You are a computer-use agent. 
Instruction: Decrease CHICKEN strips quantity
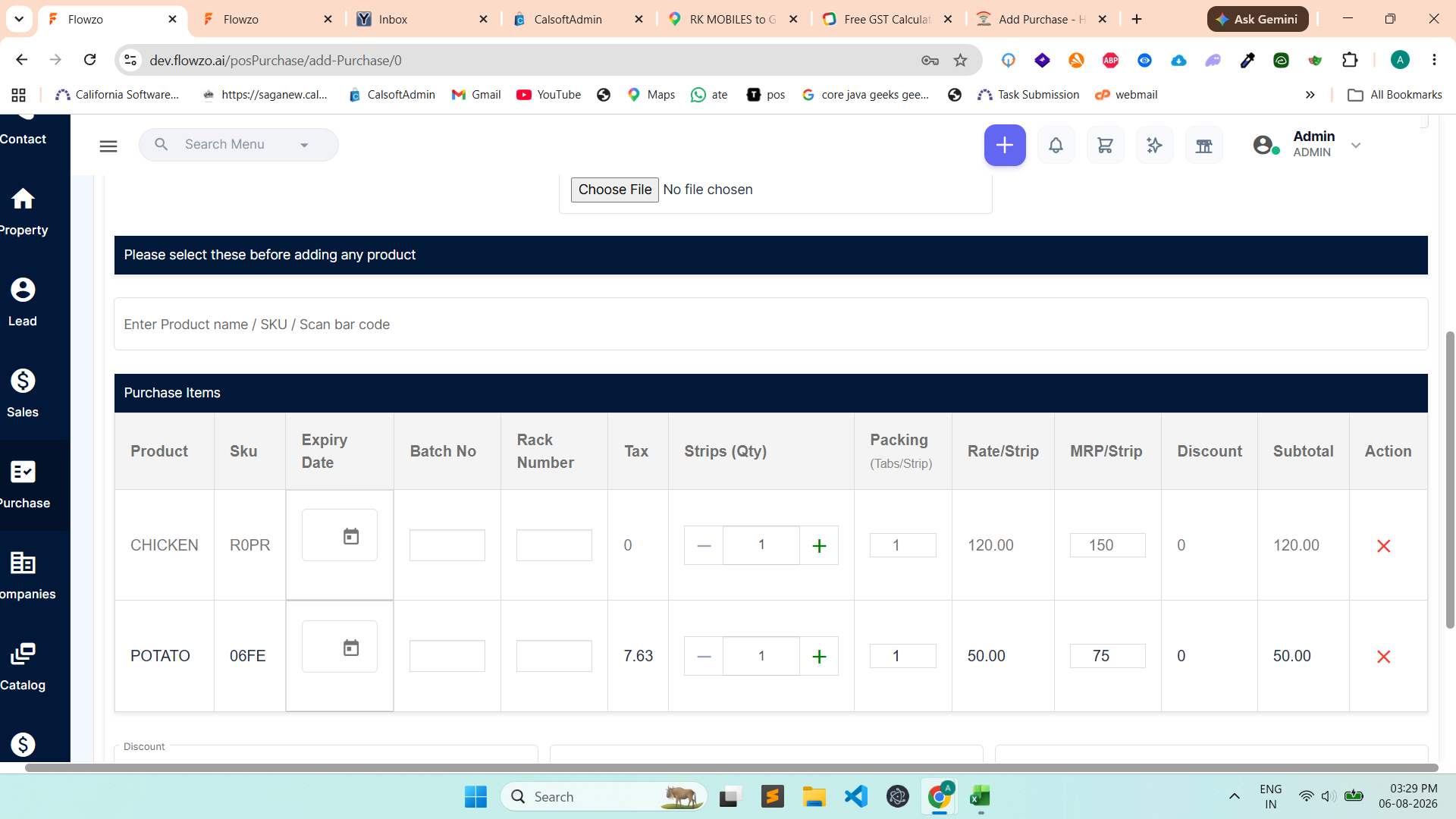pyautogui.click(x=704, y=545)
